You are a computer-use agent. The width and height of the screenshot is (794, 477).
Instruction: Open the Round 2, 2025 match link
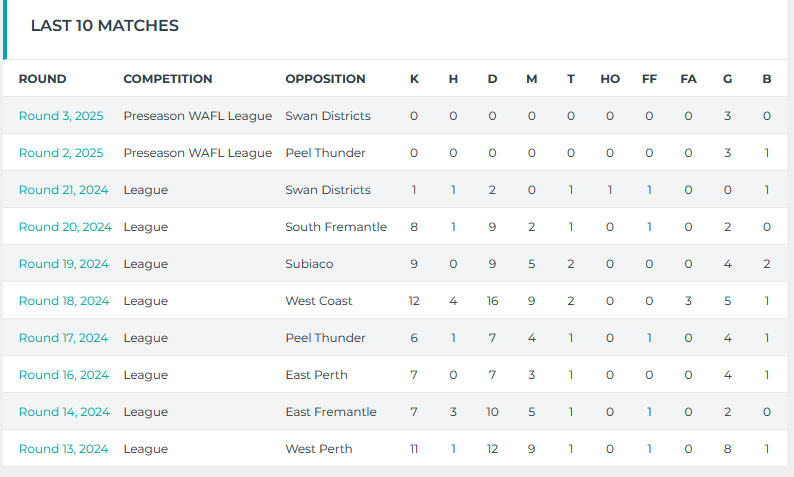click(x=61, y=153)
